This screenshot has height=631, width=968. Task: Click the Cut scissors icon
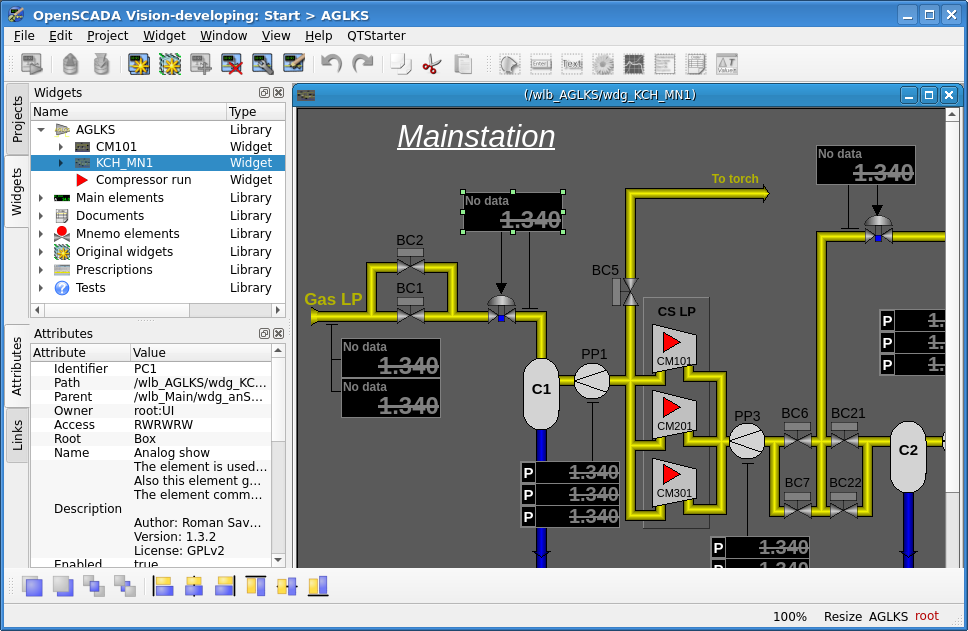click(x=431, y=65)
